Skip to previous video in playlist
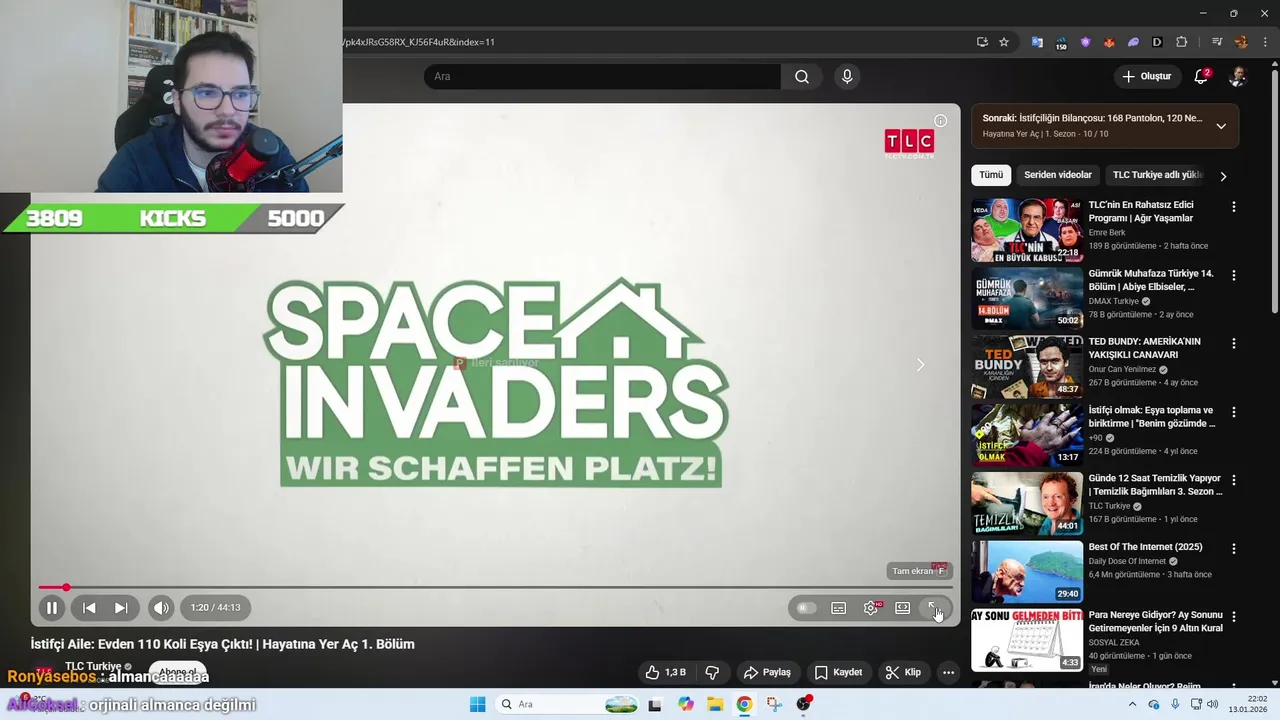Viewport: 1280px width, 720px height. coord(89,607)
